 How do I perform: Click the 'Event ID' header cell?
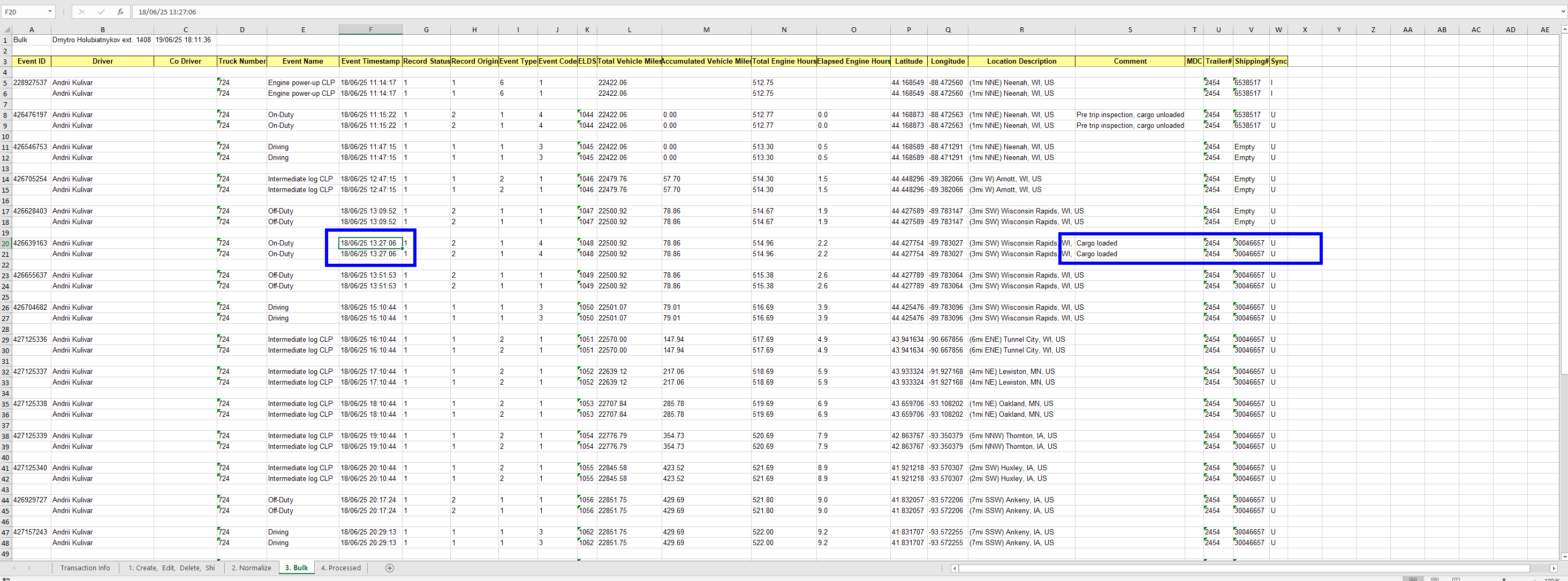point(32,62)
